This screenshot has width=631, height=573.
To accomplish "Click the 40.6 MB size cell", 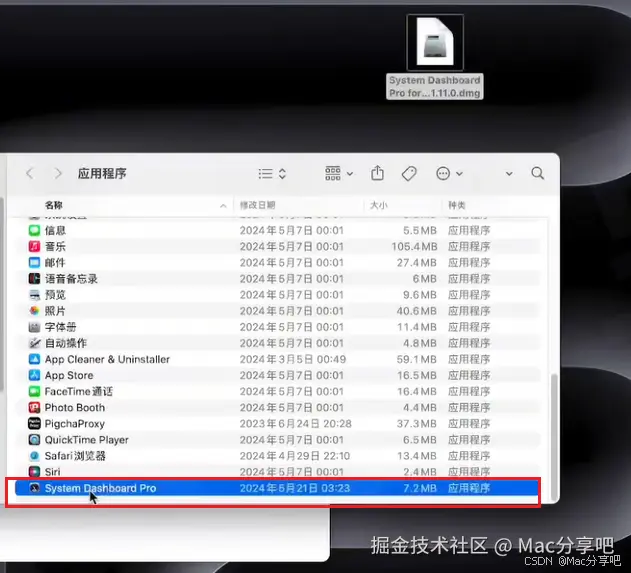I will (x=417, y=311).
